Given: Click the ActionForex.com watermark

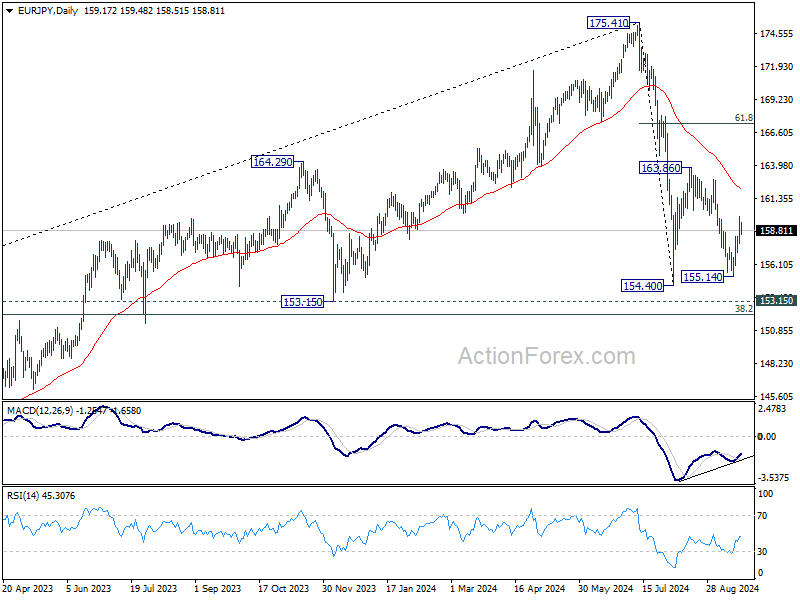Looking at the screenshot, I should [546, 356].
